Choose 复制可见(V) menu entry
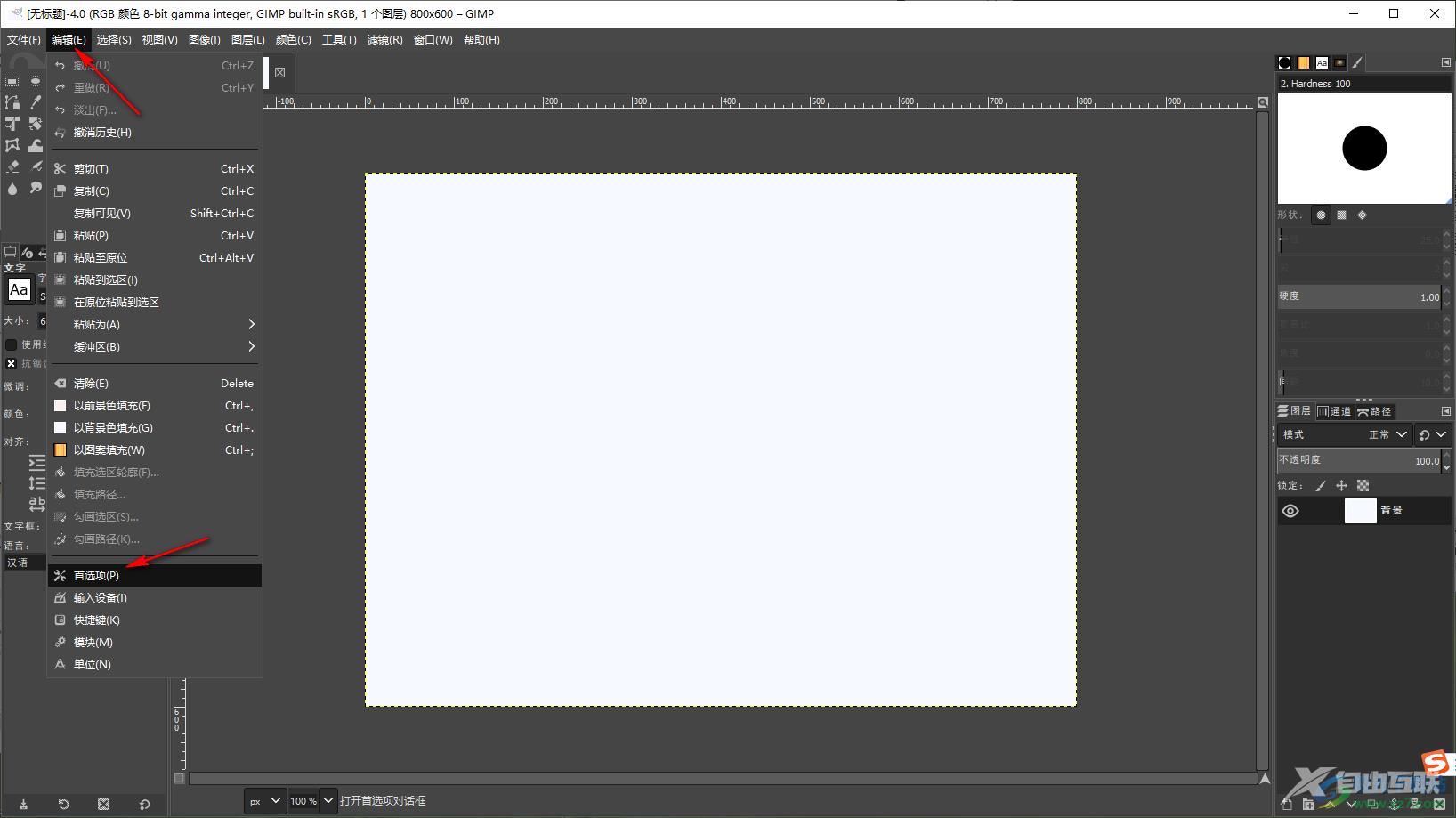The width and height of the screenshot is (1456, 818). 155,213
